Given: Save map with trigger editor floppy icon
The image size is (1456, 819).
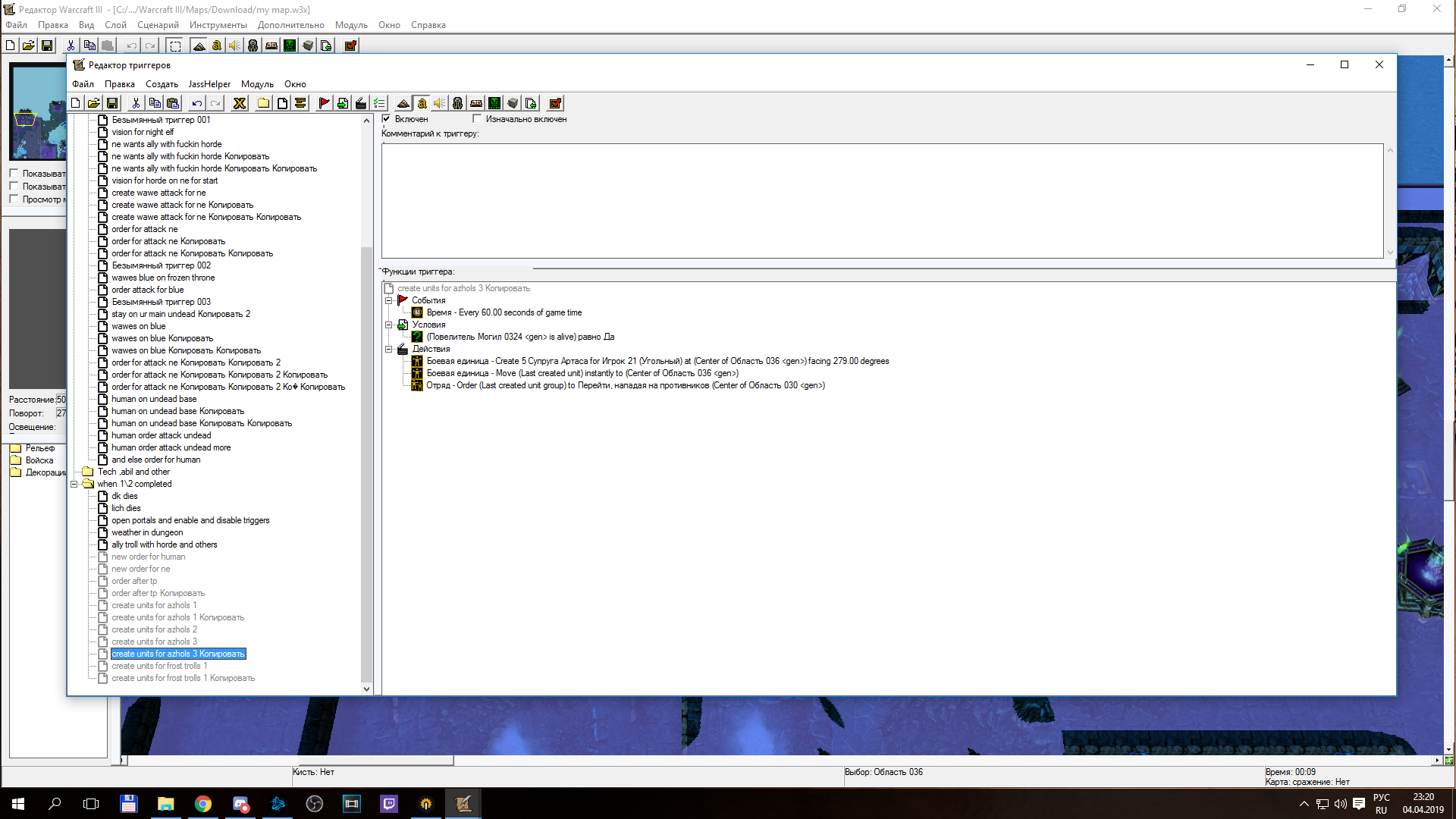Looking at the screenshot, I should pyautogui.click(x=112, y=103).
